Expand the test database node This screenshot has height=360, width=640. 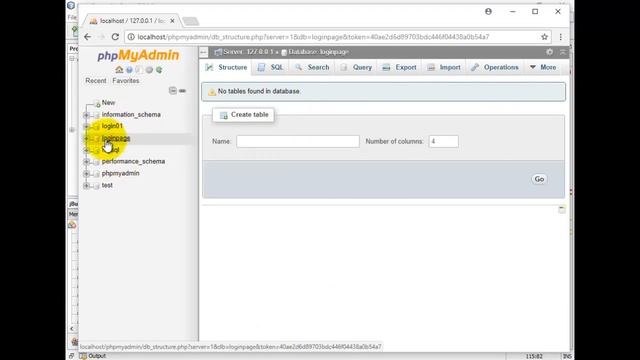[x=86, y=186]
